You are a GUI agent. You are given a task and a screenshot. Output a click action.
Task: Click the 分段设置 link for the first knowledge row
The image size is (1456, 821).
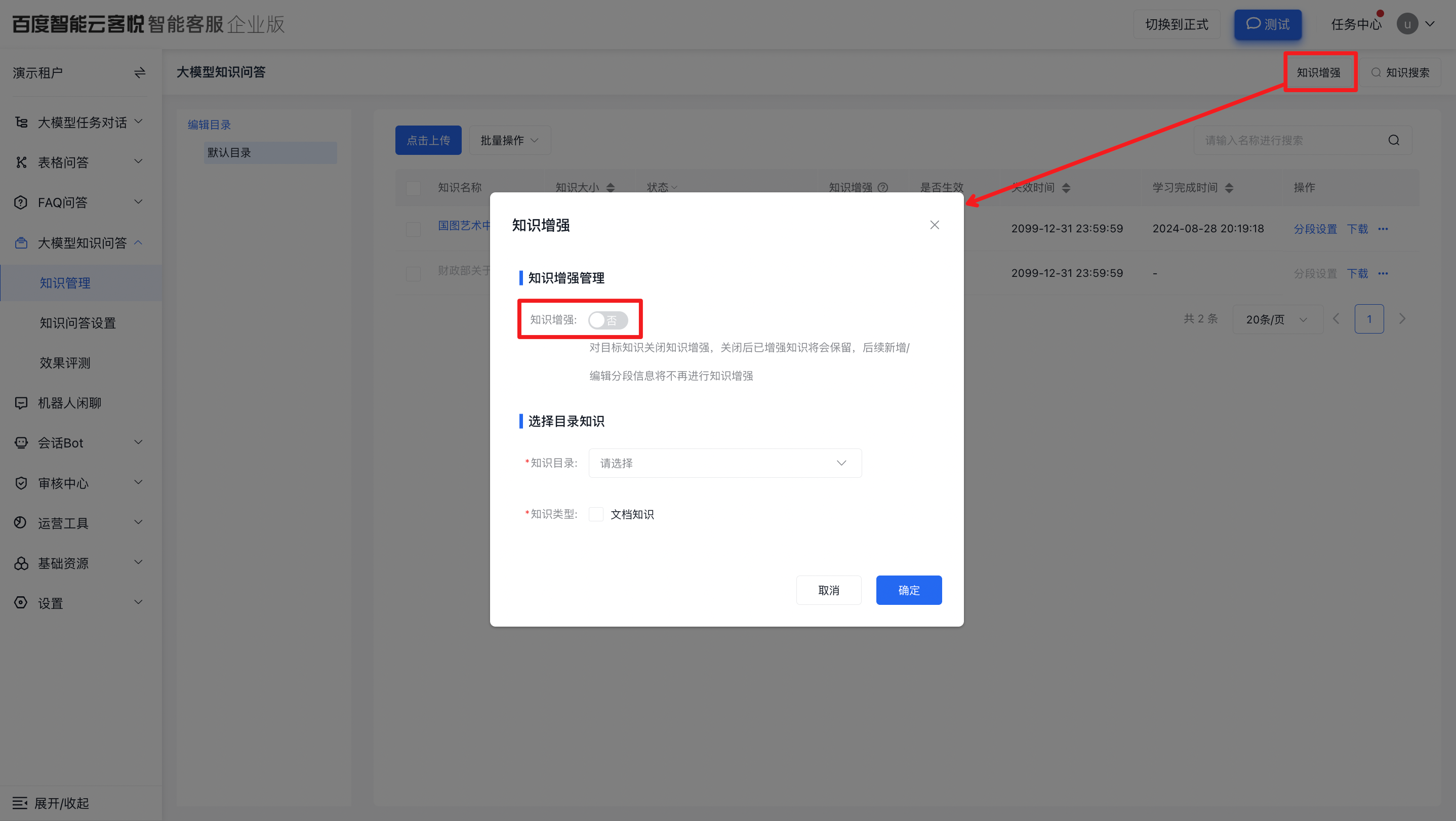click(1315, 228)
